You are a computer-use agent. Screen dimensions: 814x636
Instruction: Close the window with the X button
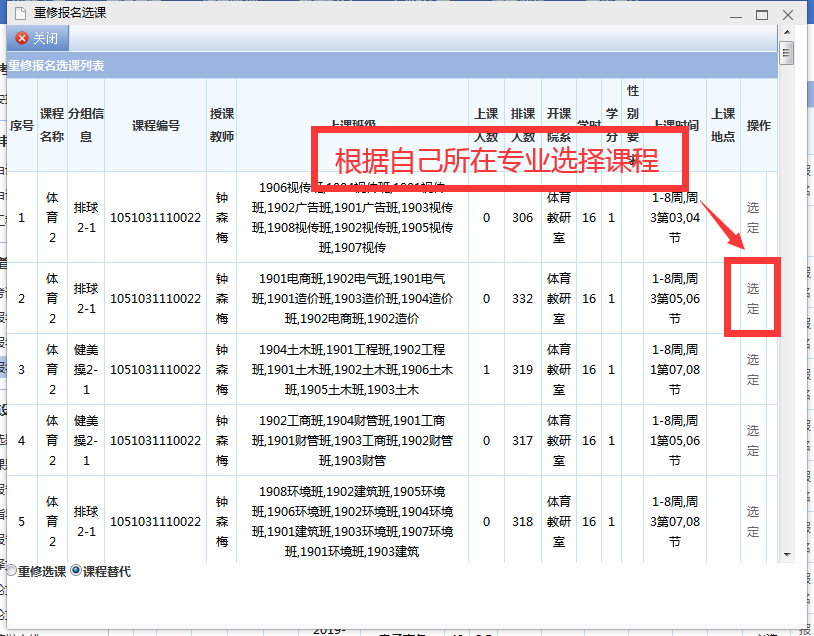[788, 14]
